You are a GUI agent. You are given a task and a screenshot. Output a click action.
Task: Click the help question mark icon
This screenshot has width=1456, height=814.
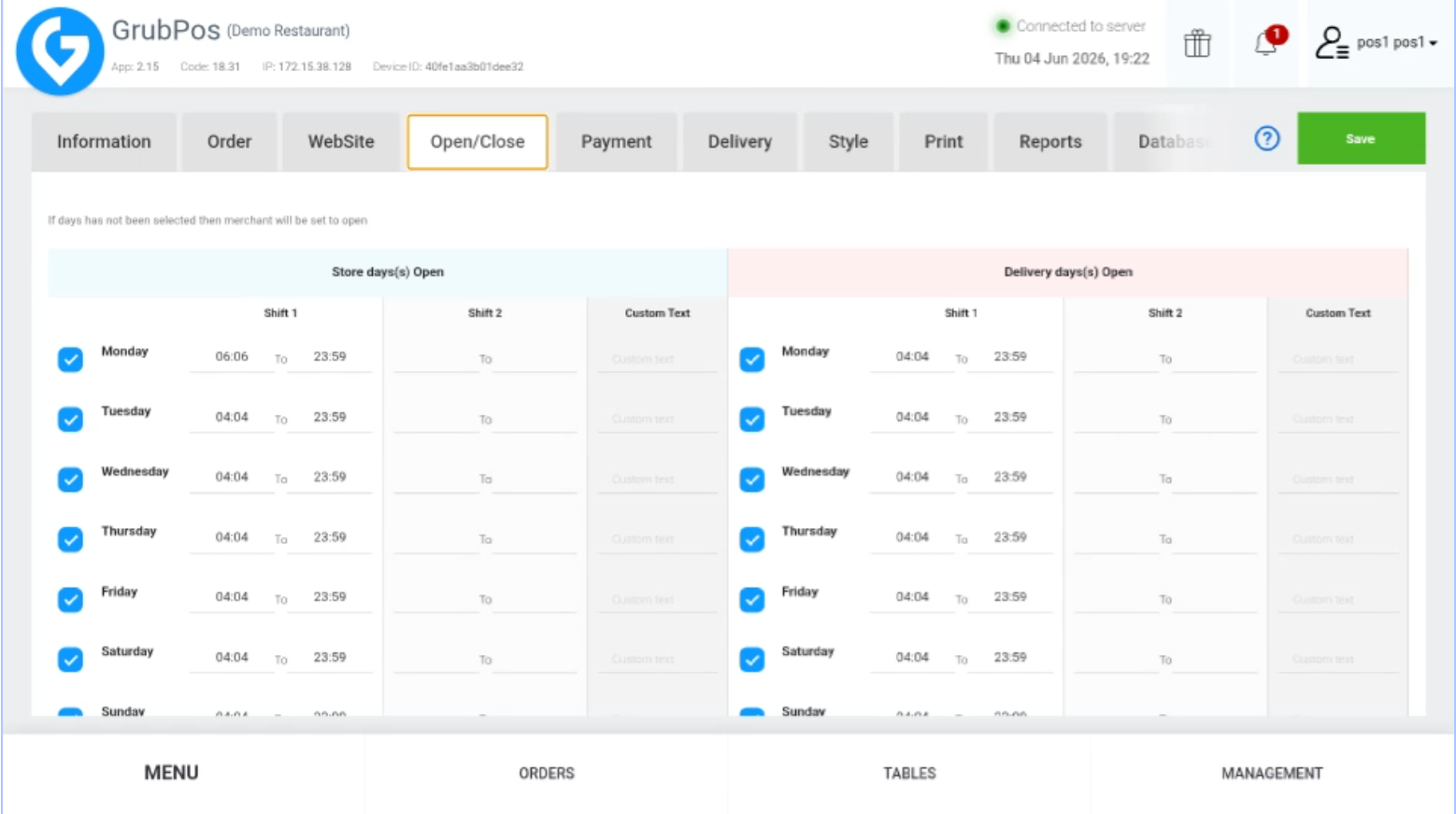(x=1267, y=139)
